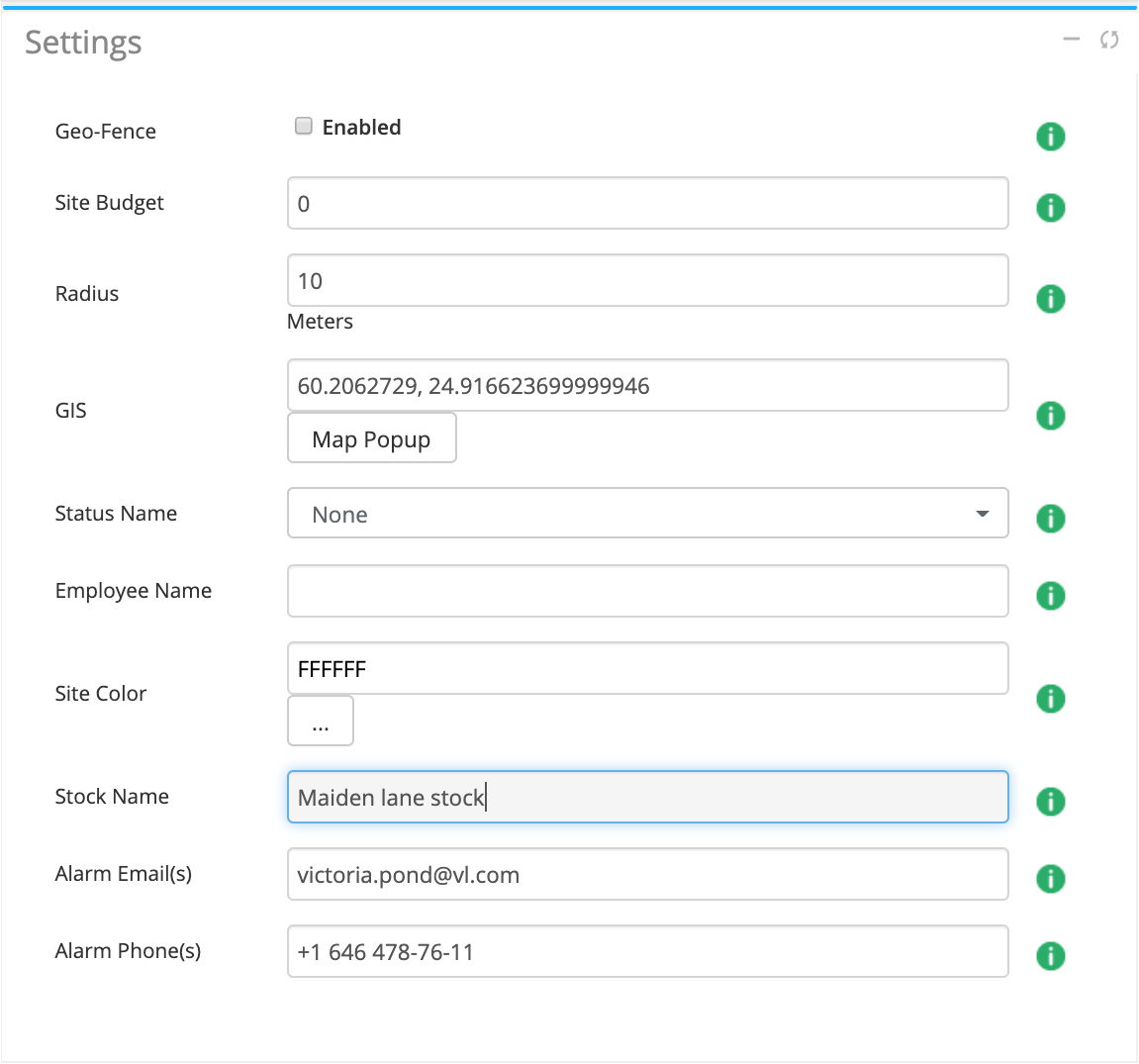Click Alarm Email(s) info icon
Image resolution: width=1139 pixels, height=1064 pixels.
click(x=1050, y=879)
